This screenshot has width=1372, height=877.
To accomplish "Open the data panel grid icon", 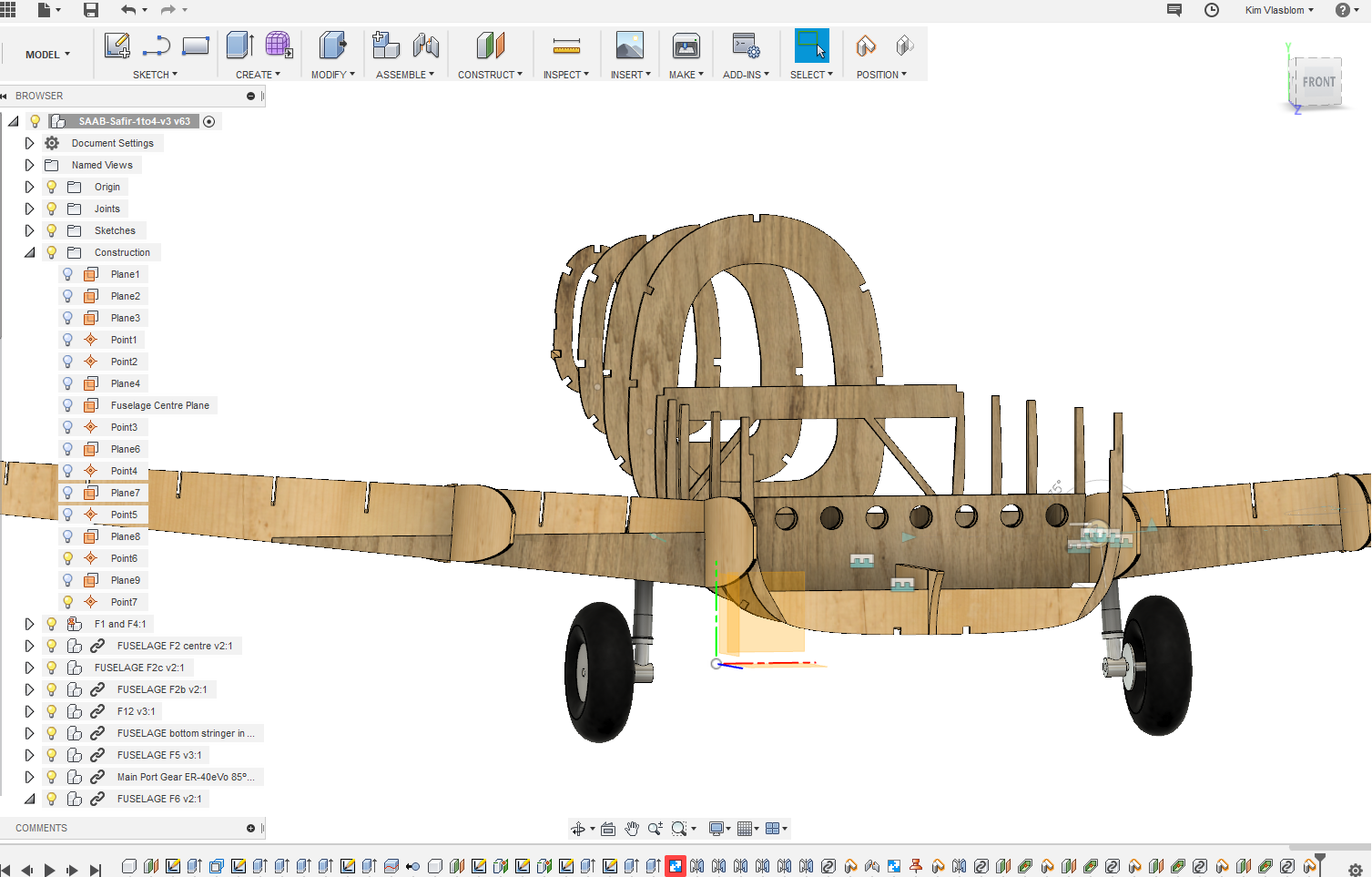I will click(x=8, y=9).
